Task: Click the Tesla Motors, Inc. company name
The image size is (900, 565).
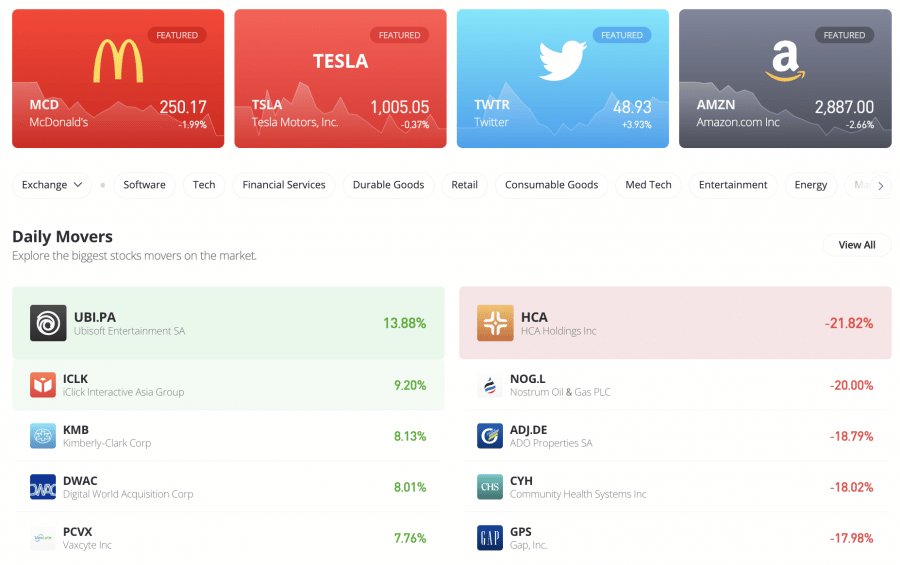Action: coord(295,122)
